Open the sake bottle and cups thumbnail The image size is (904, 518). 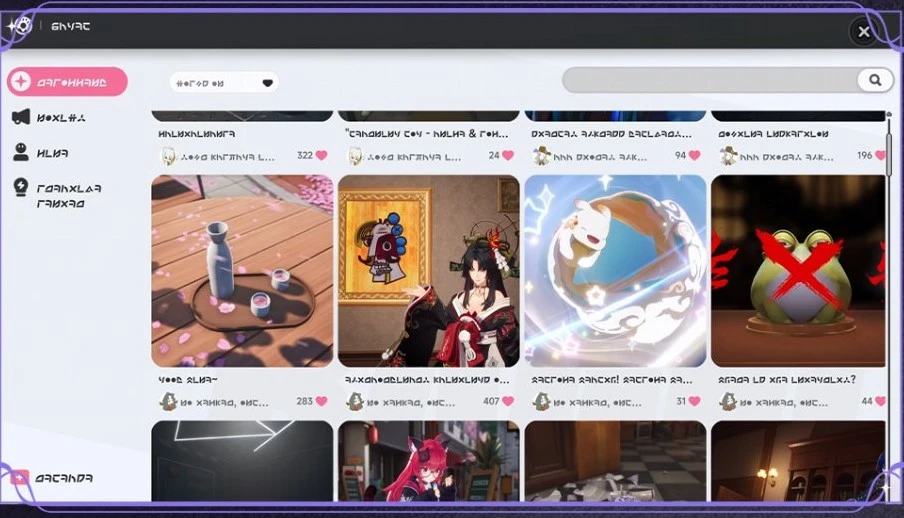point(242,271)
